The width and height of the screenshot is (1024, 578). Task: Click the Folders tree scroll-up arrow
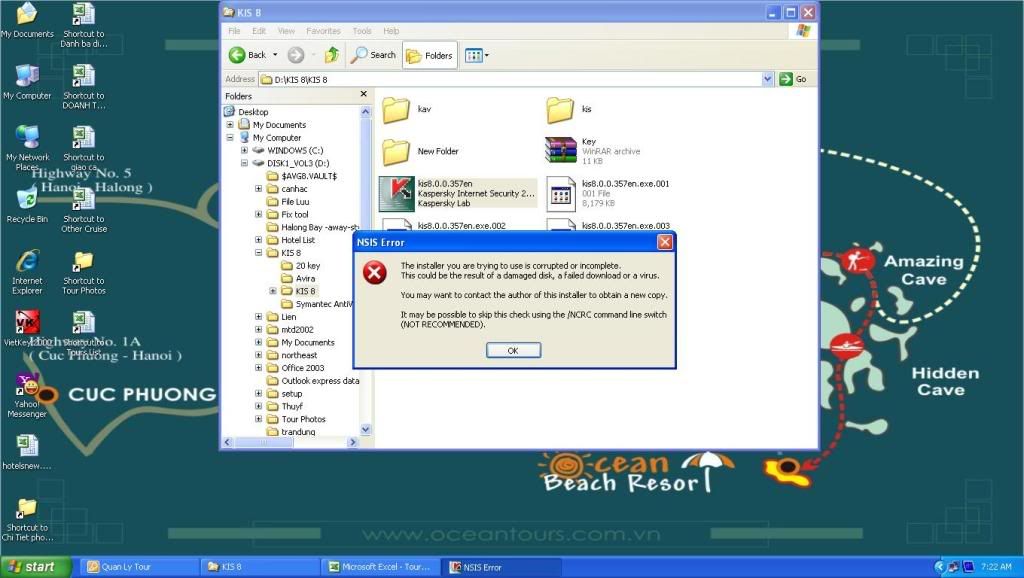[x=366, y=112]
